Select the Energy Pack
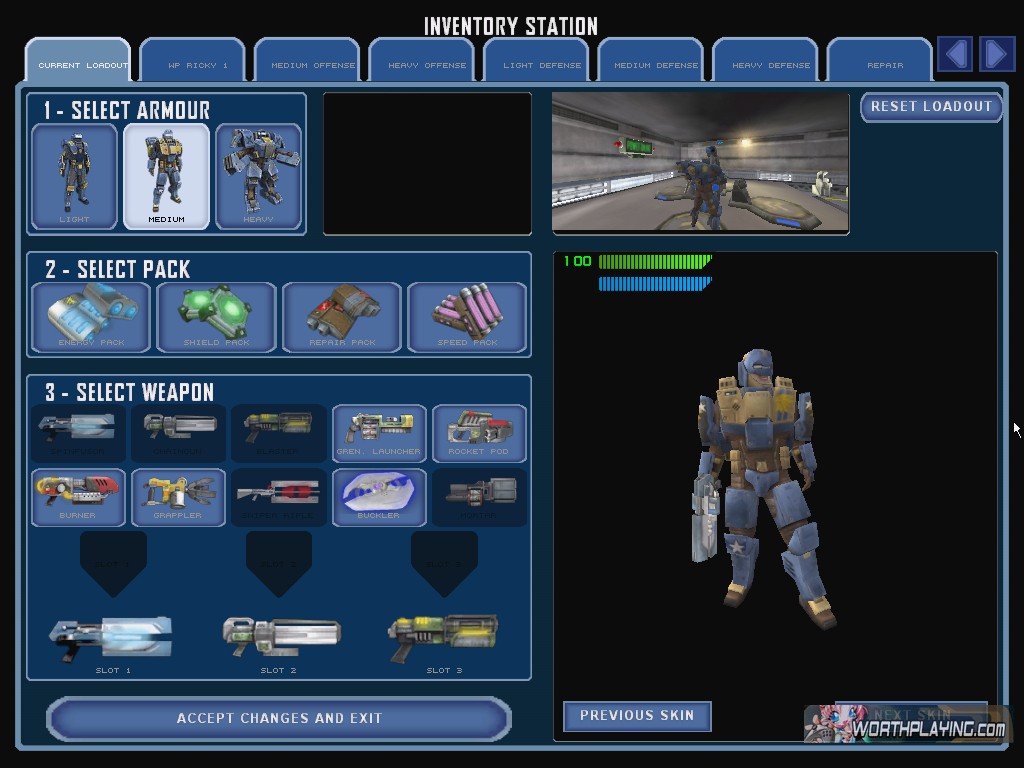 click(91, 317)
